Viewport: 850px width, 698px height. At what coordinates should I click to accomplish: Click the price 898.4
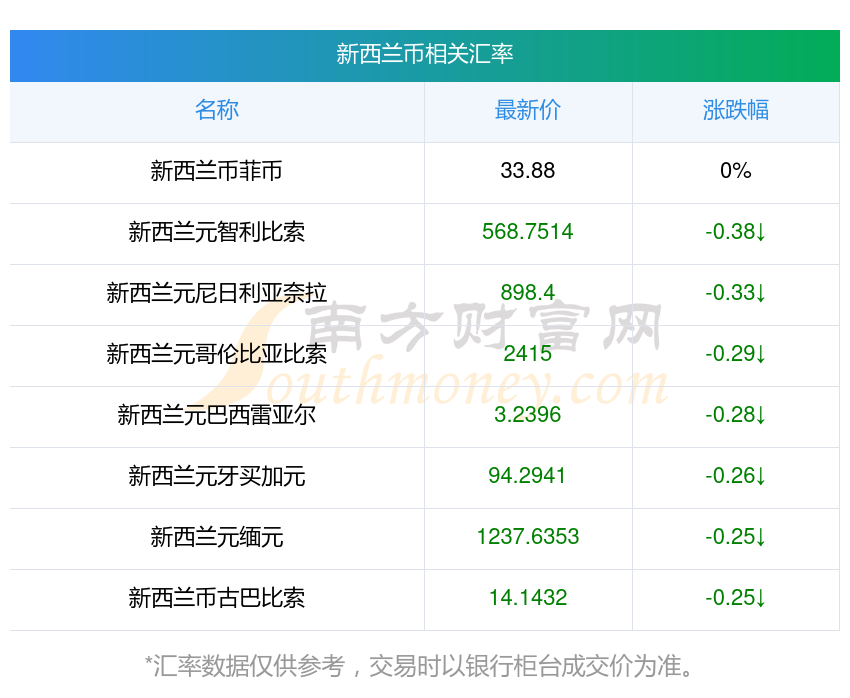(527, 293)
